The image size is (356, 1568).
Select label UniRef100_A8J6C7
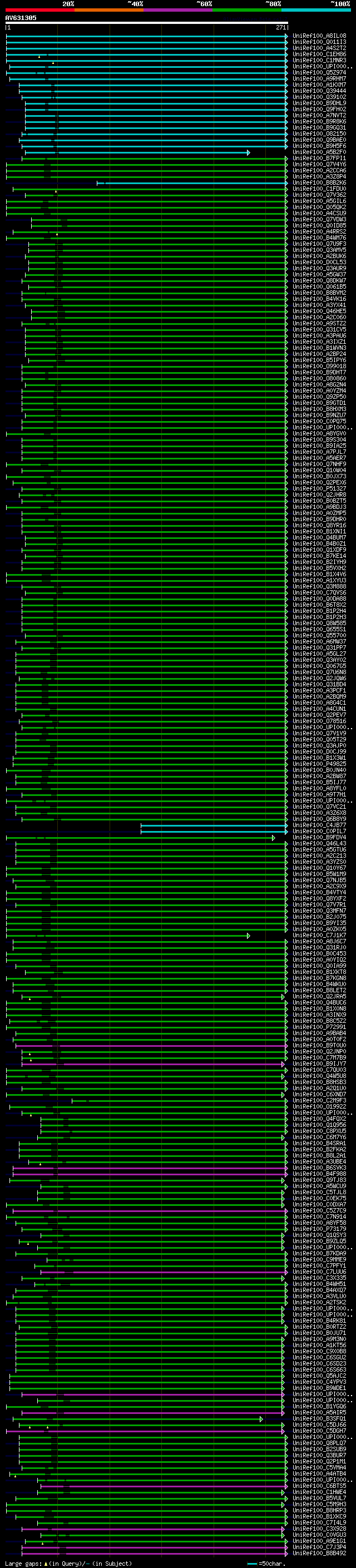coord(319,941)
